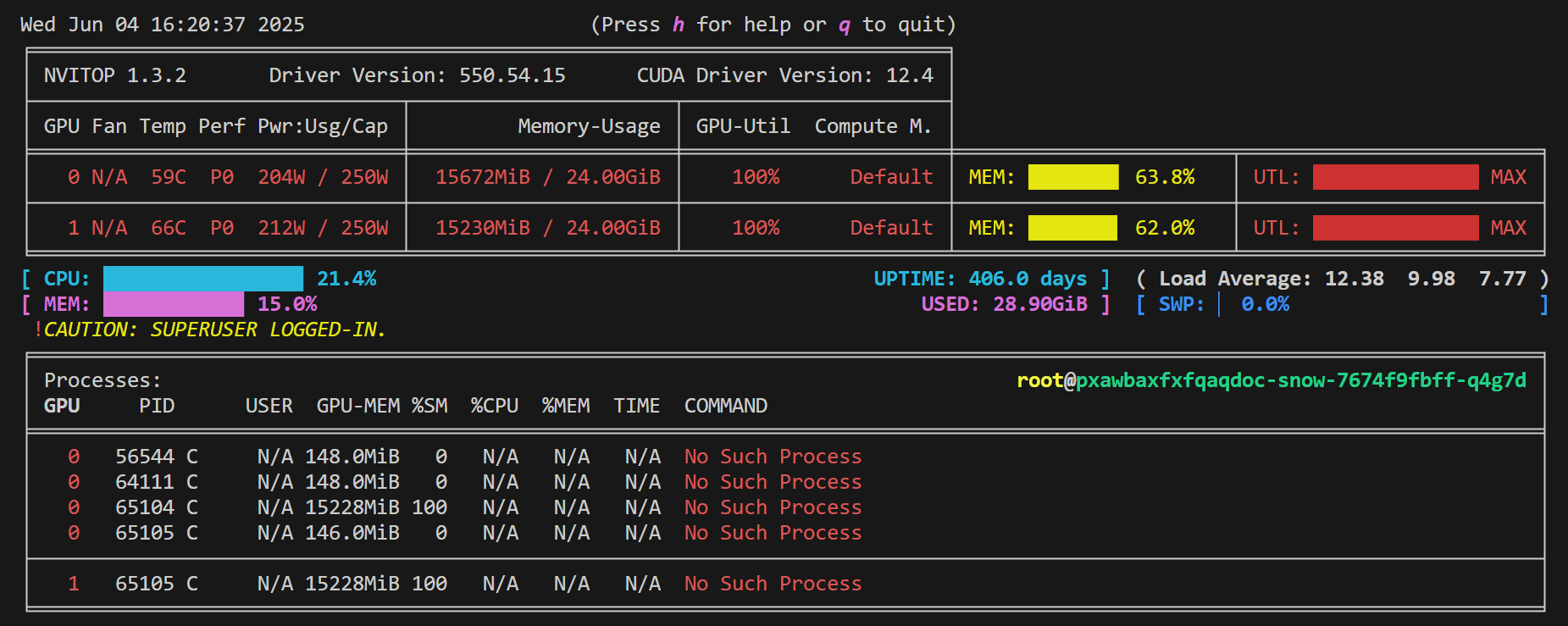The image size is (1568, 626).
Task: Click the 59C temperature value
Action: pos(169,177)
